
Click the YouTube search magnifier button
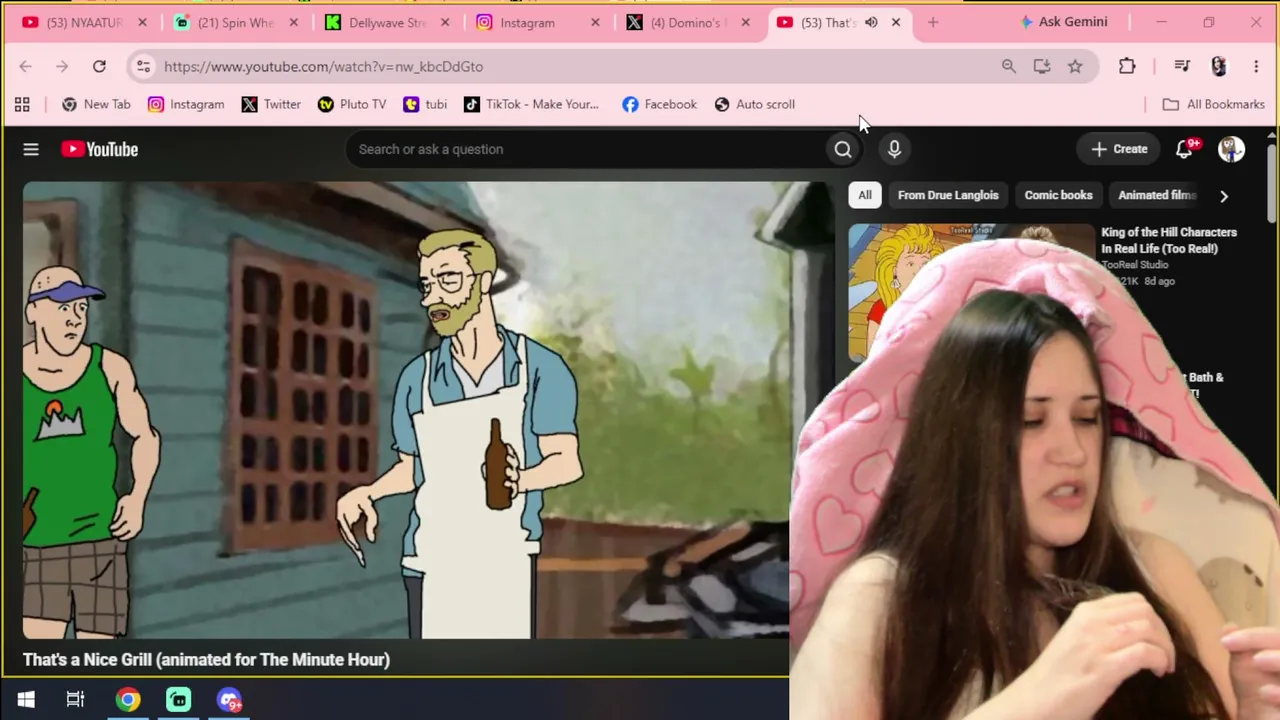pos(843,149)
